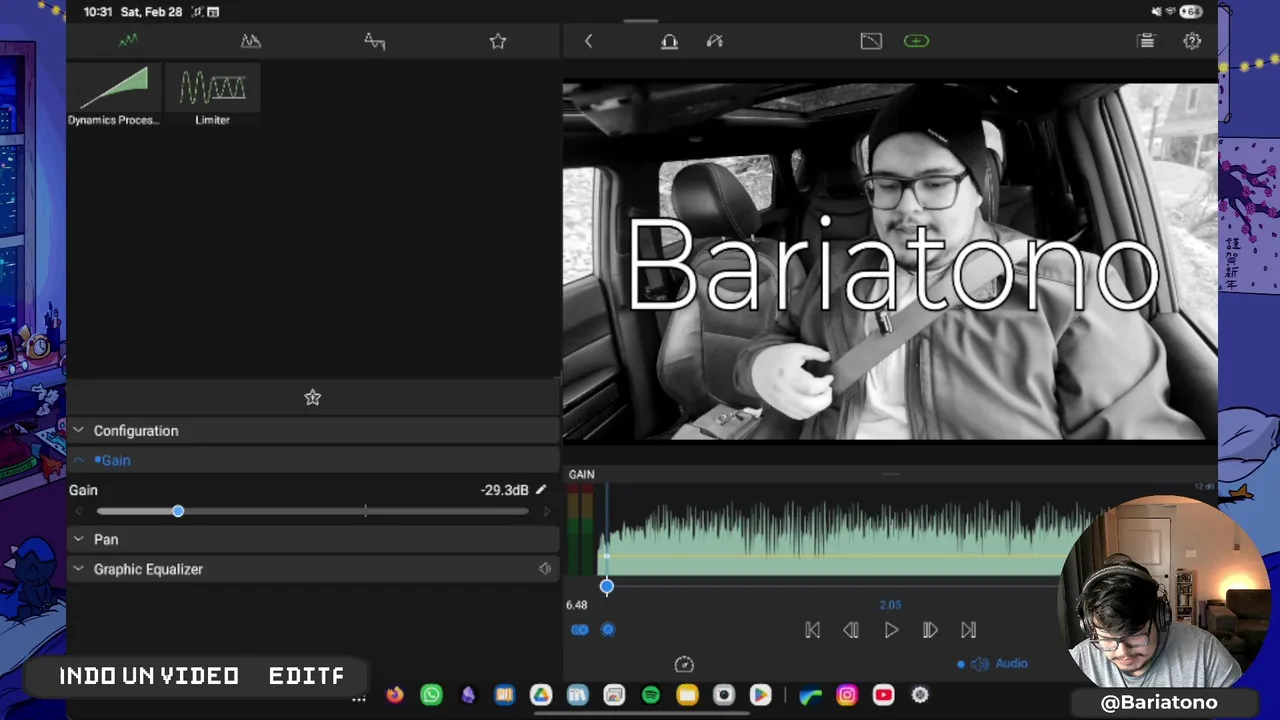The height and width of the screenshot is (720, 1280).
Task: Open system settings gear in the taskbar
Action: point(920,695)
